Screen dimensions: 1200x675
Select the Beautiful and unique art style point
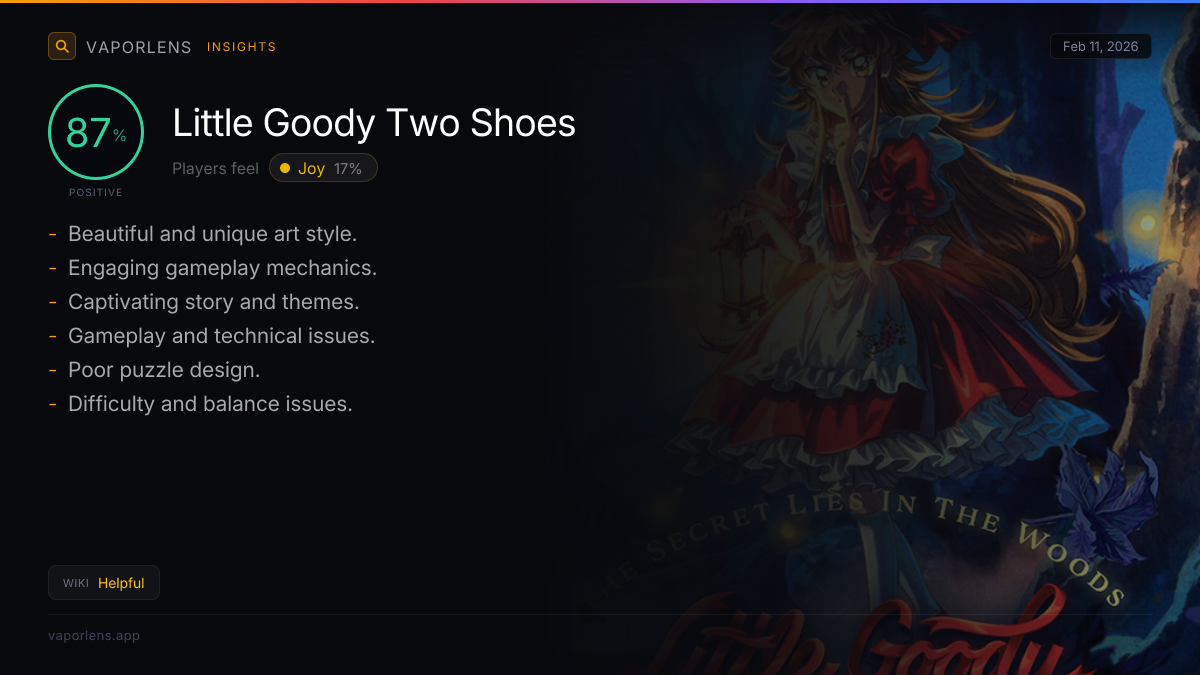coord(212,234)
